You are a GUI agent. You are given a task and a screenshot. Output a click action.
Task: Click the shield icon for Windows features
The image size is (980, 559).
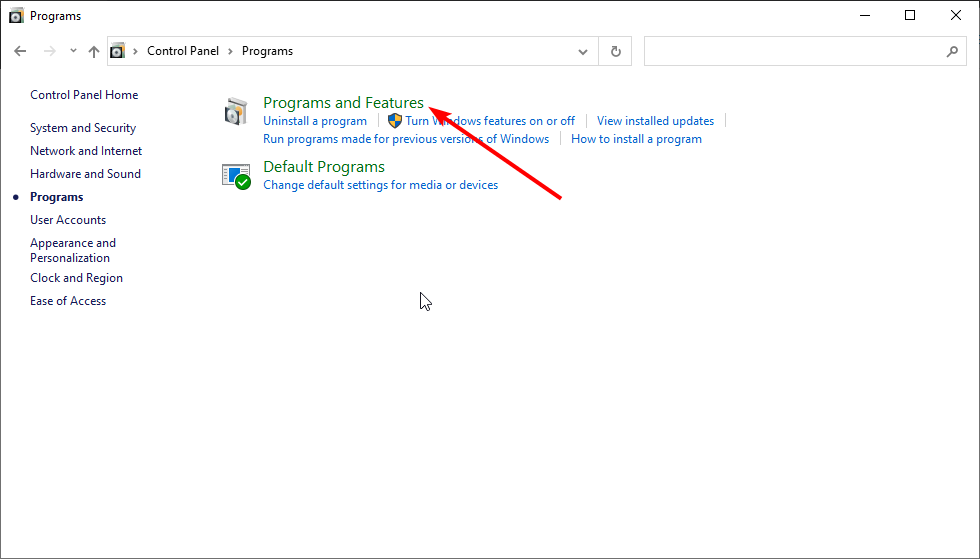395,121
